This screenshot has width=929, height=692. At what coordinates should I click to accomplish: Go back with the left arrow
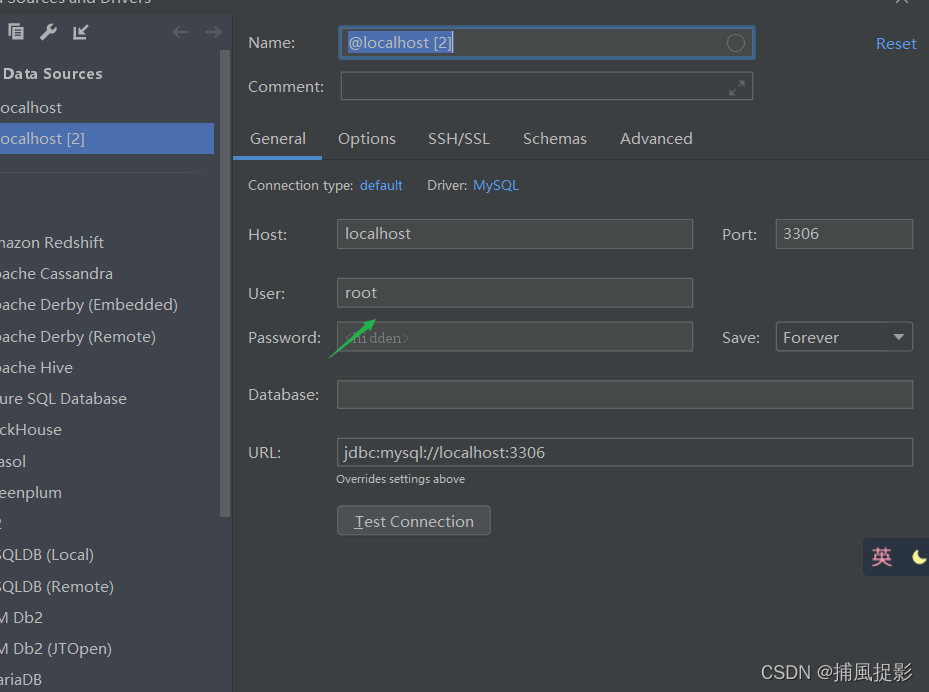(180, 32)
